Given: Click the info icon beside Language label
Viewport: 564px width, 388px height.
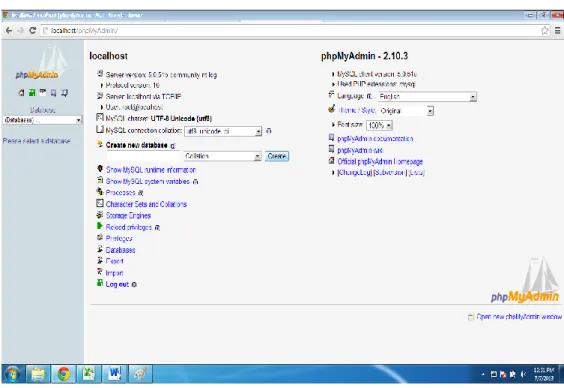Looking at the screenshot, I should tap(369, 96).
